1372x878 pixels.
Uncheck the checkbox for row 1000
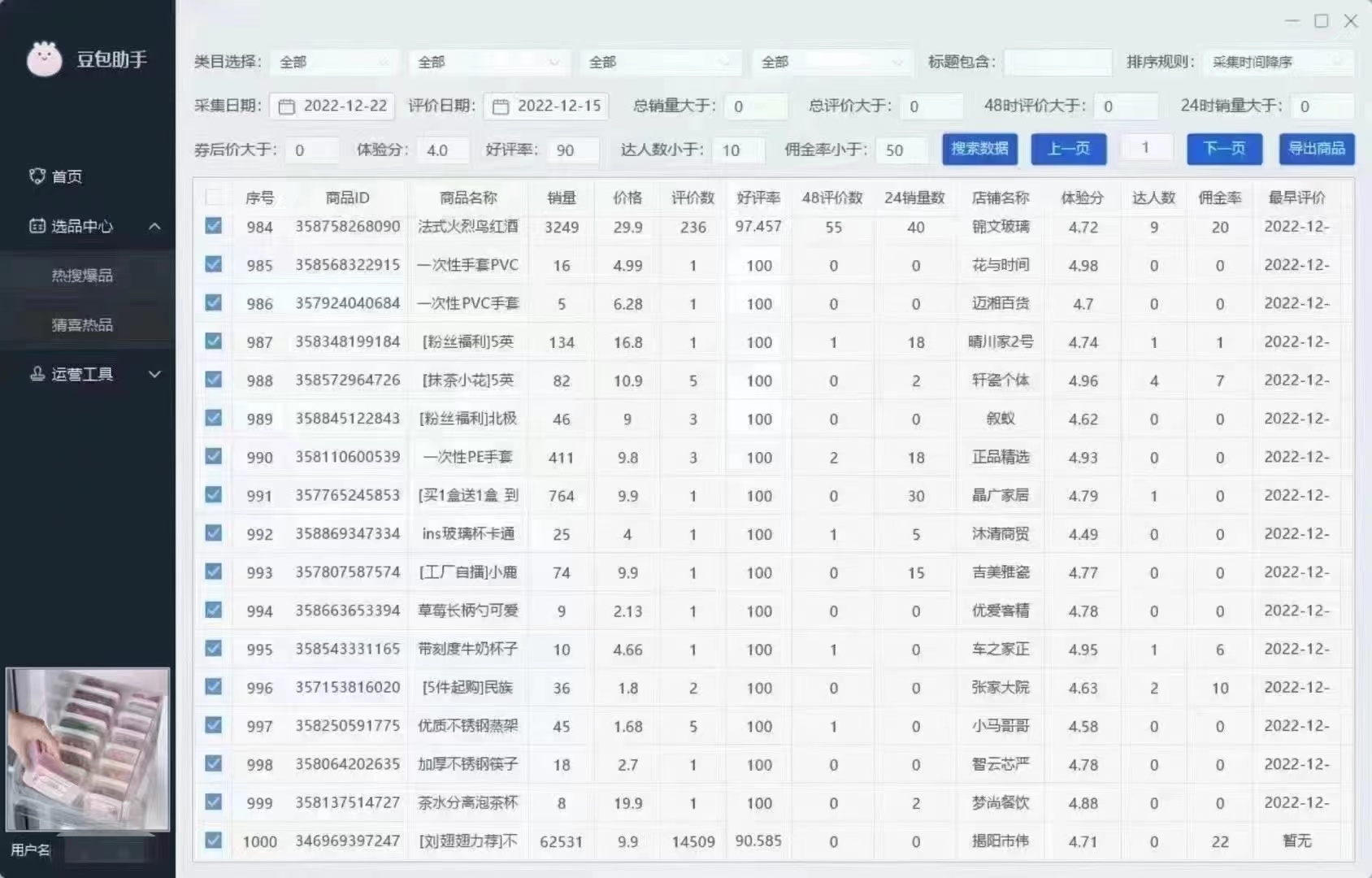(214, 841)
